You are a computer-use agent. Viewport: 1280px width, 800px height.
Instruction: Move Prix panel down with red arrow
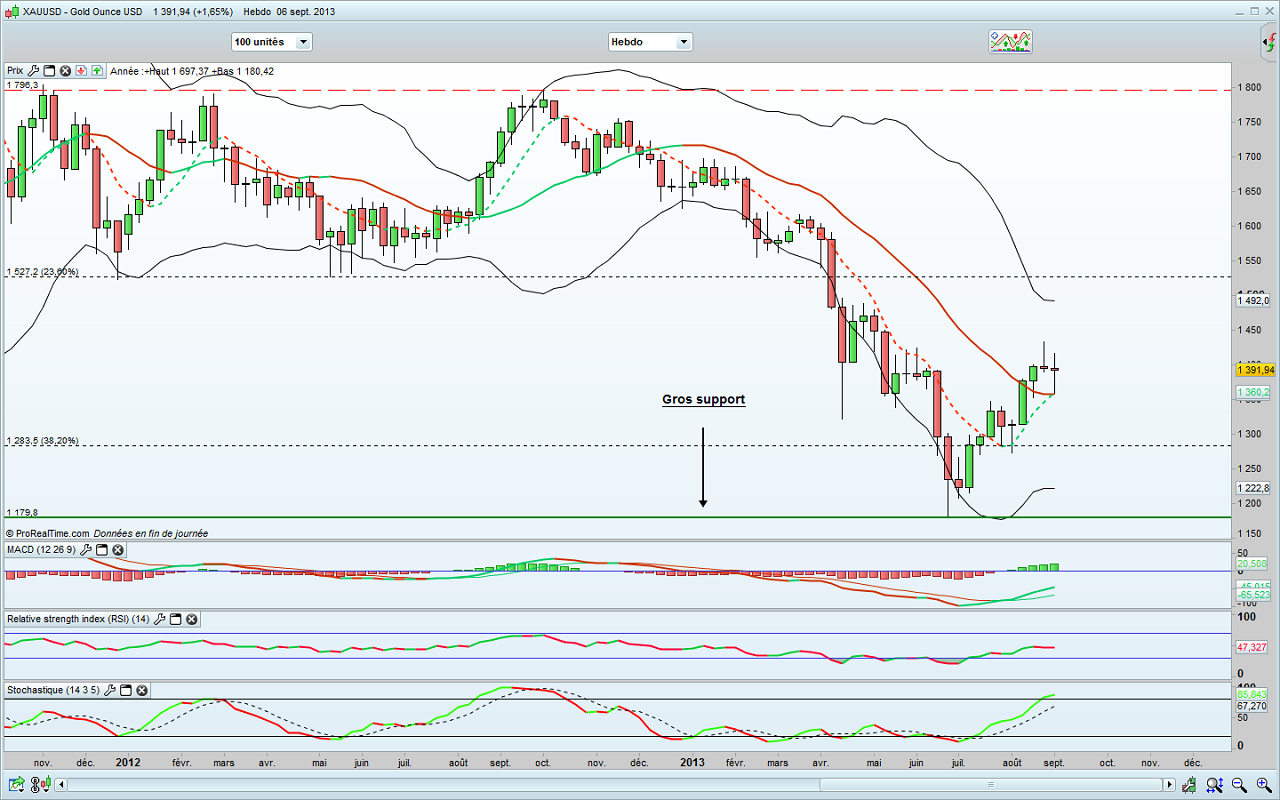81,71
